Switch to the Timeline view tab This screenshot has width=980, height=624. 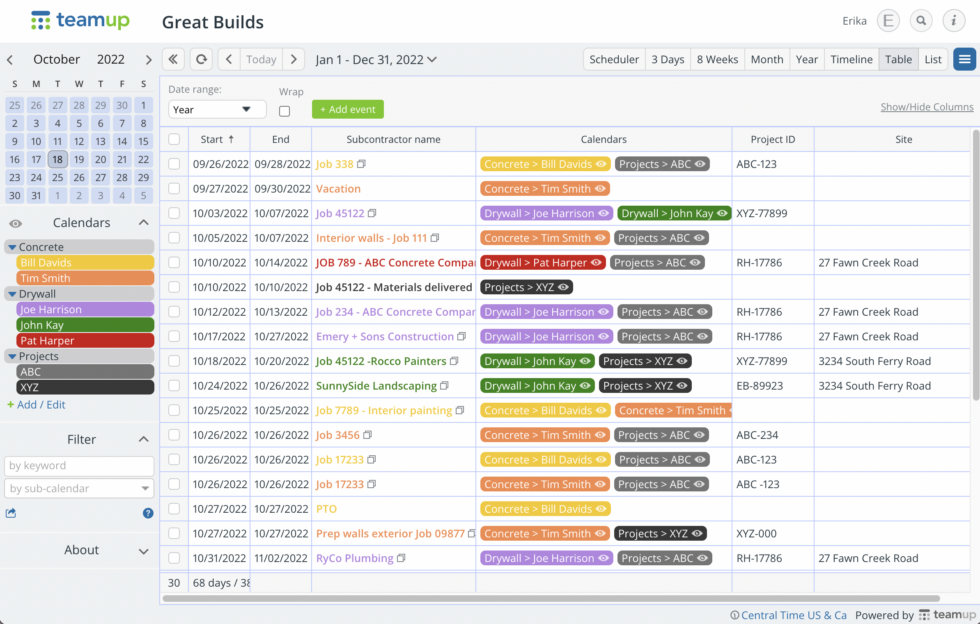coord(851,58)
